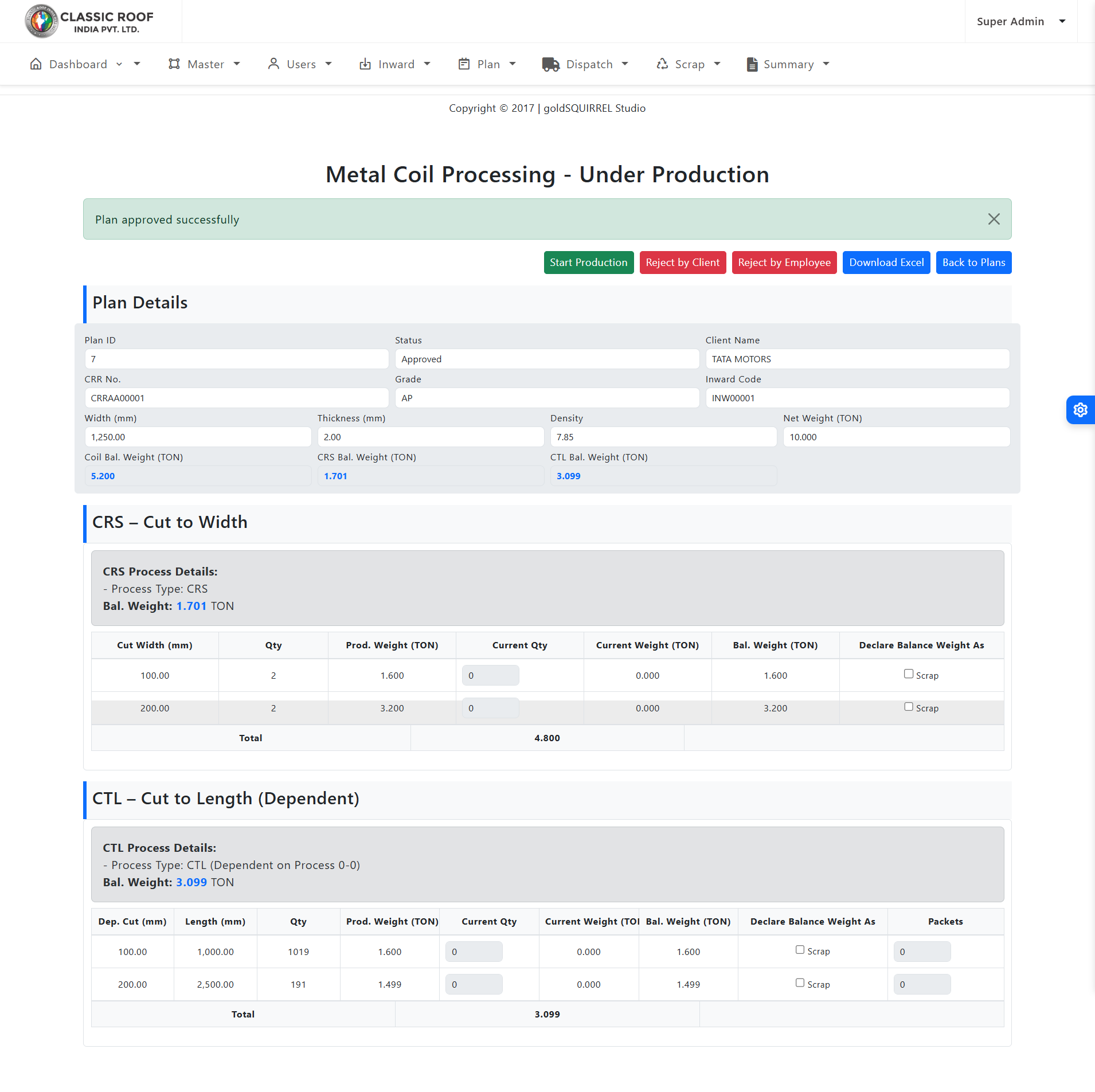The height and width of the screenshot is (1092, 1095).
Task: Click the Dispatch truck icon
Action: point(551,64)
